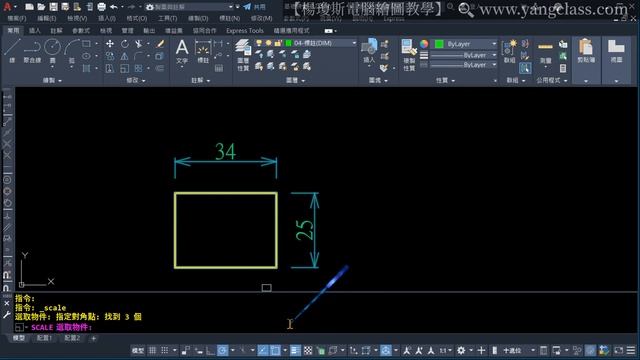Viewport: 640px width, 360px height.
Task: Expand the Layers (圖層) panel
Action: click(295, 80)
